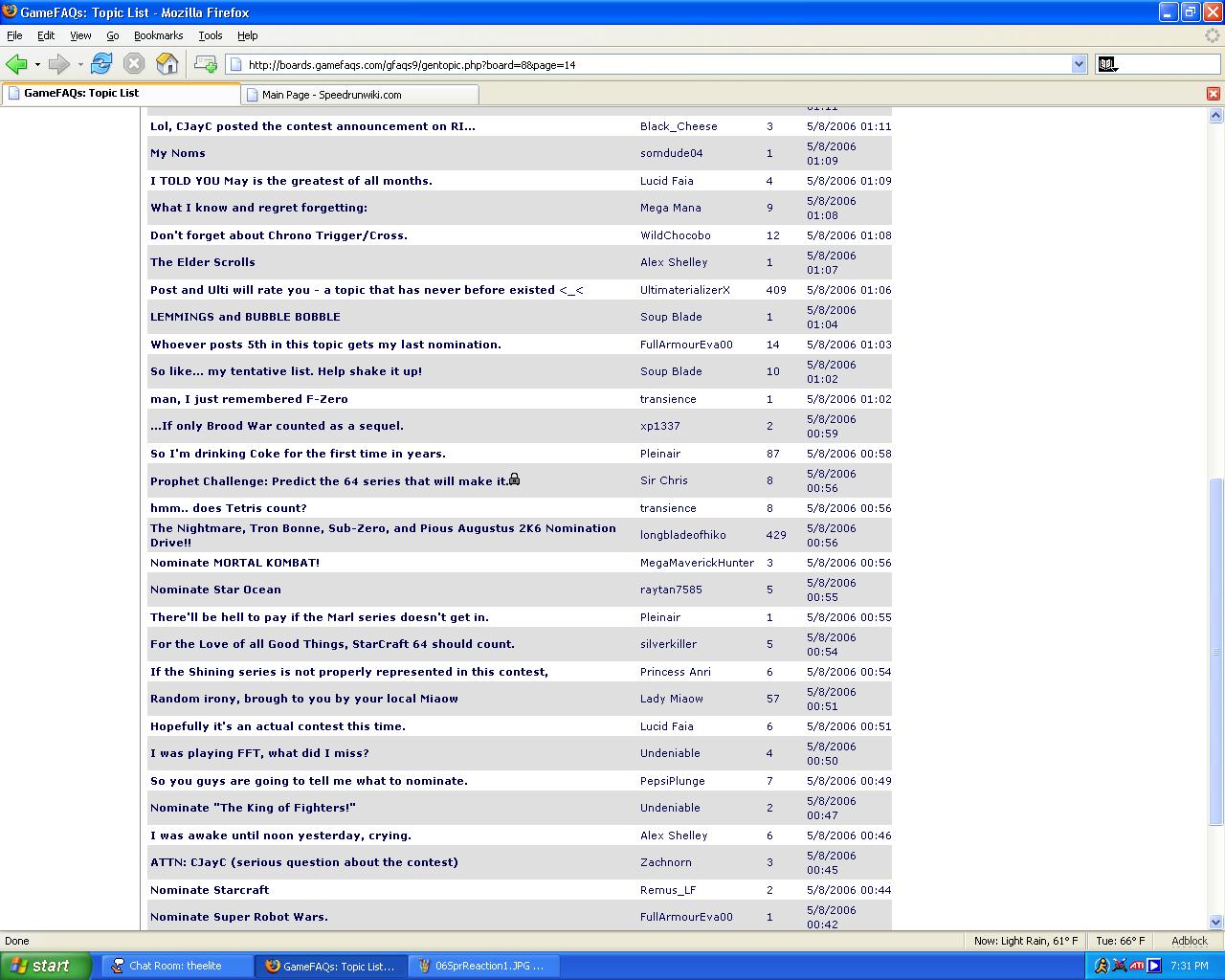Open the Help menu
The height and width of the screenshot is (980, 1225).
pos(247,35)
